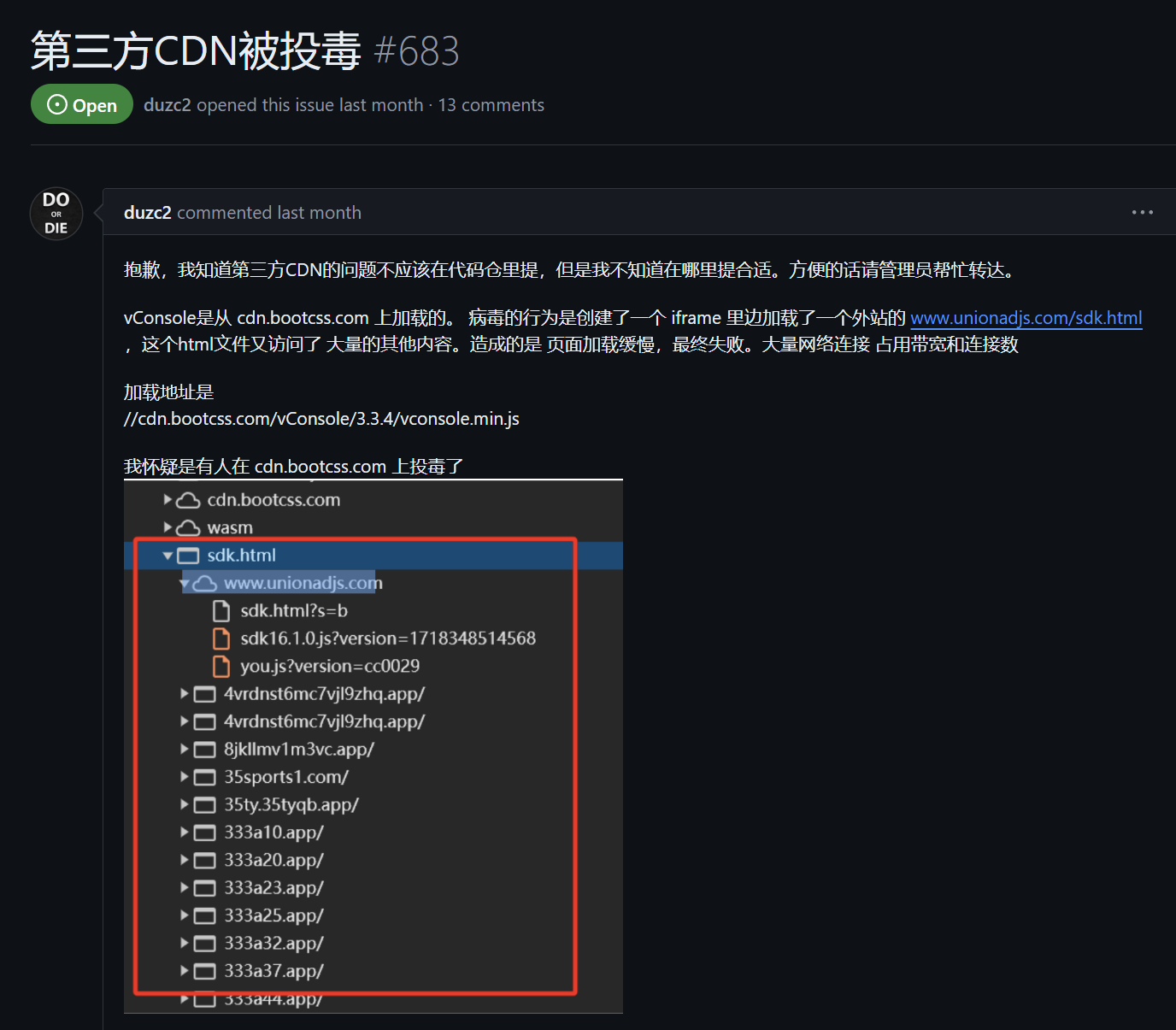Open duzc2 profile link in issue header
The height and width of the screenshot is (1030, 1176).
point(168,104)
